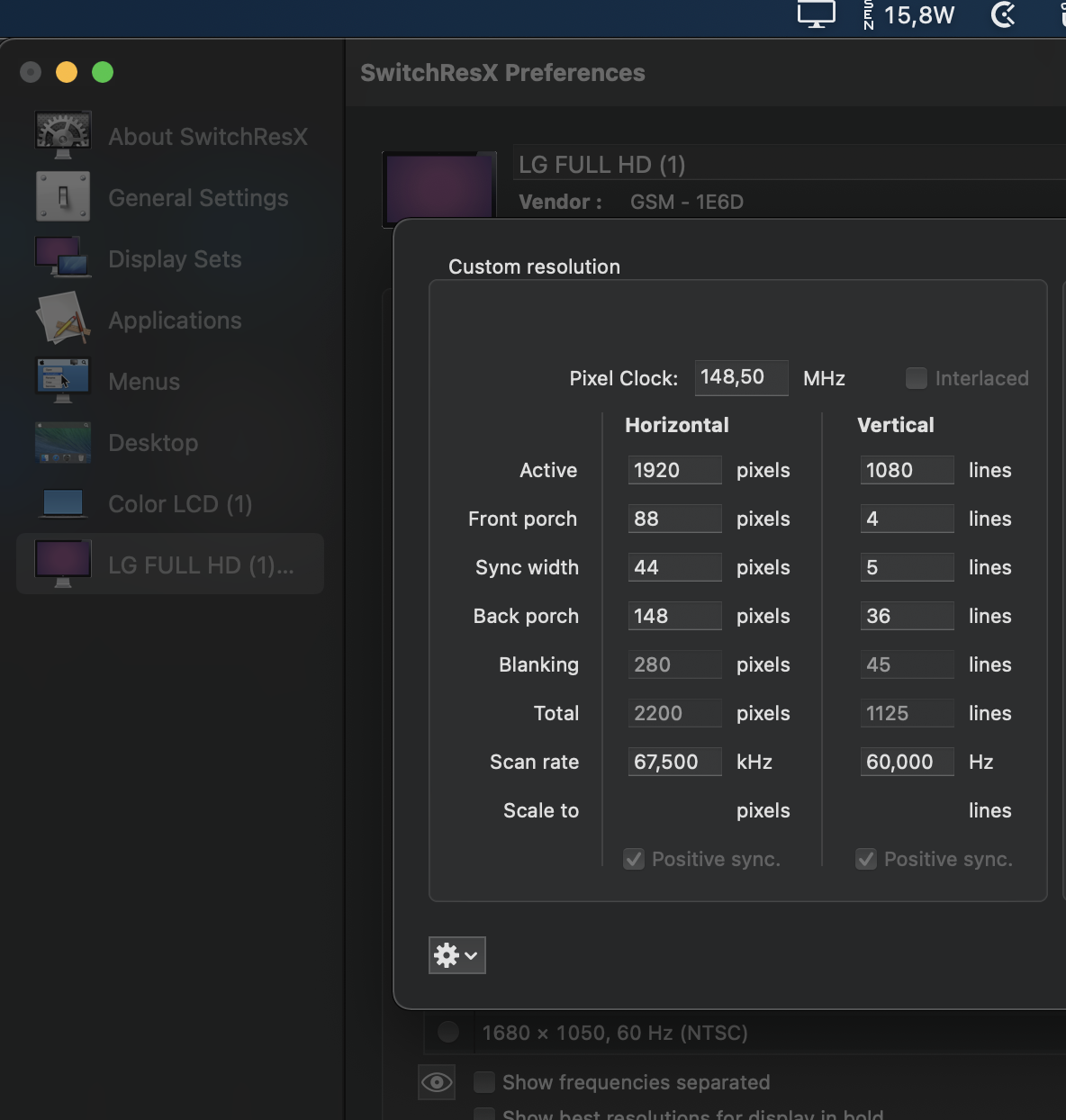Viewport: 1066px width, 1120px height.
Task: Click the display icon in the macOS menu bar
Action: (x=817, y=14)
